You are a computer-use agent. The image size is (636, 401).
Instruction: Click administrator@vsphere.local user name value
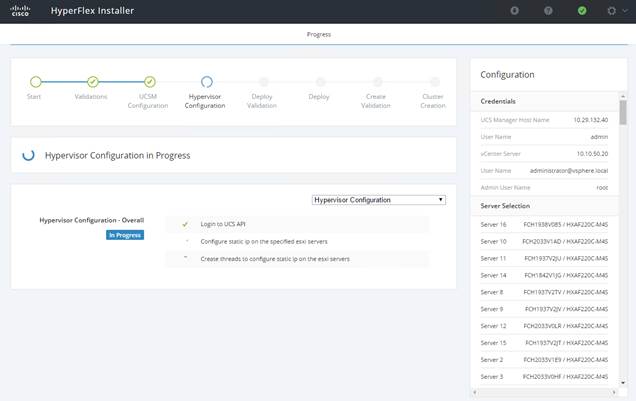point(569,171)
